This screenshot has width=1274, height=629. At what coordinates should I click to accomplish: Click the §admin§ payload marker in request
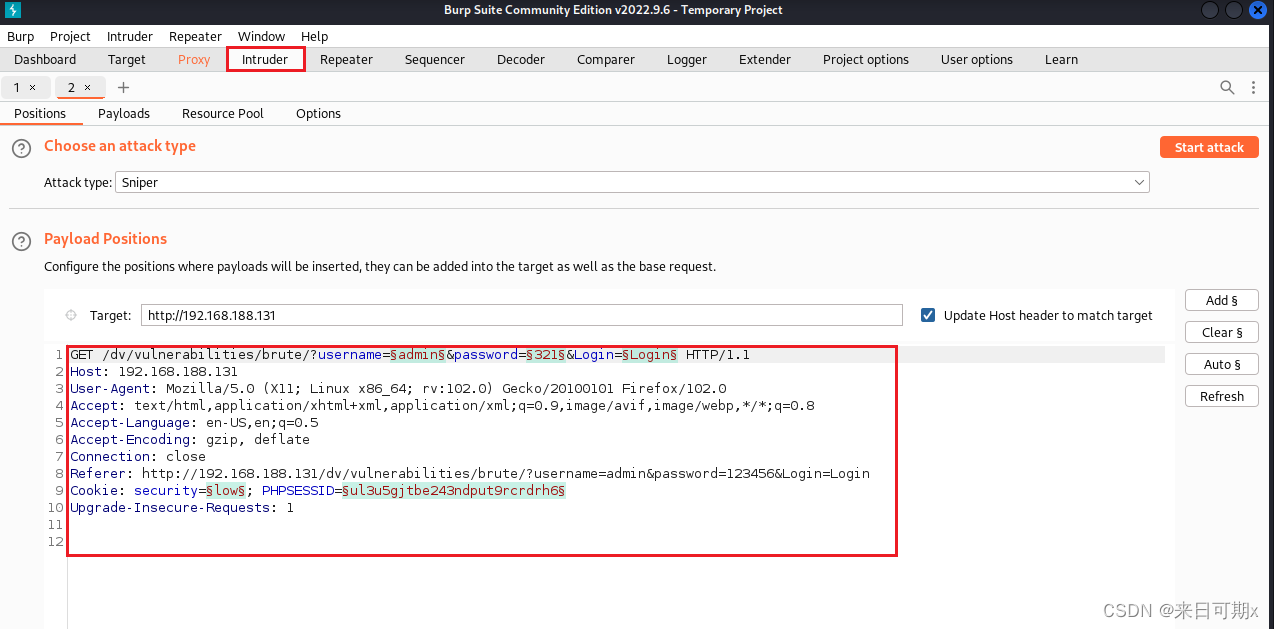coord(418,354)
